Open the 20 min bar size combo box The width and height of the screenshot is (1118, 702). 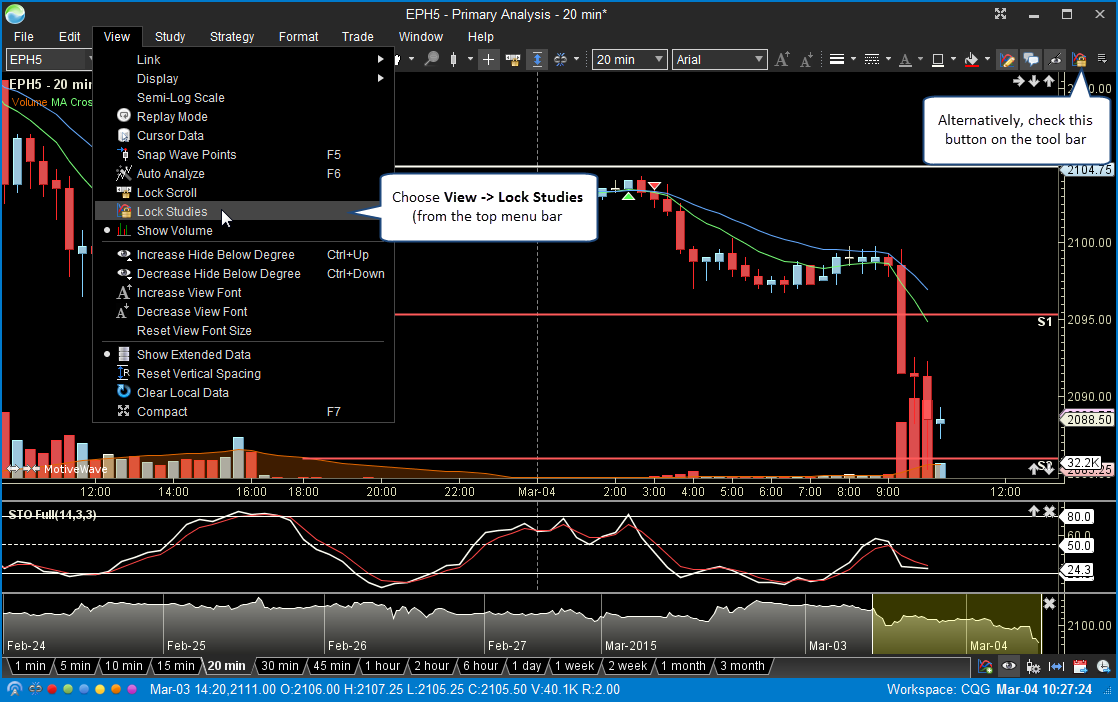point(630,59)
